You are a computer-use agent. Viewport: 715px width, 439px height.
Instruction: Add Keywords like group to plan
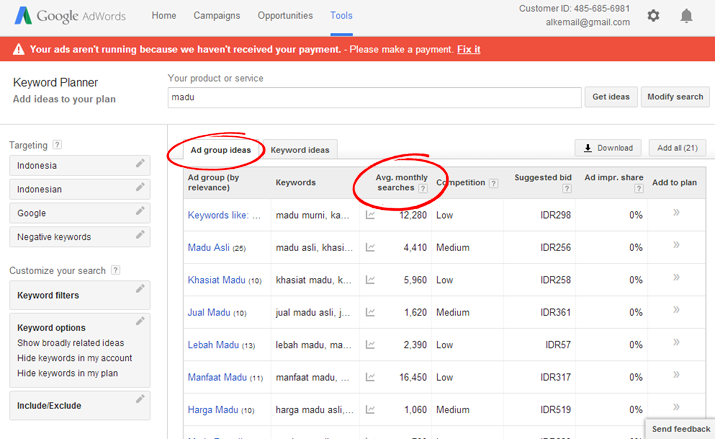(676, 212)
